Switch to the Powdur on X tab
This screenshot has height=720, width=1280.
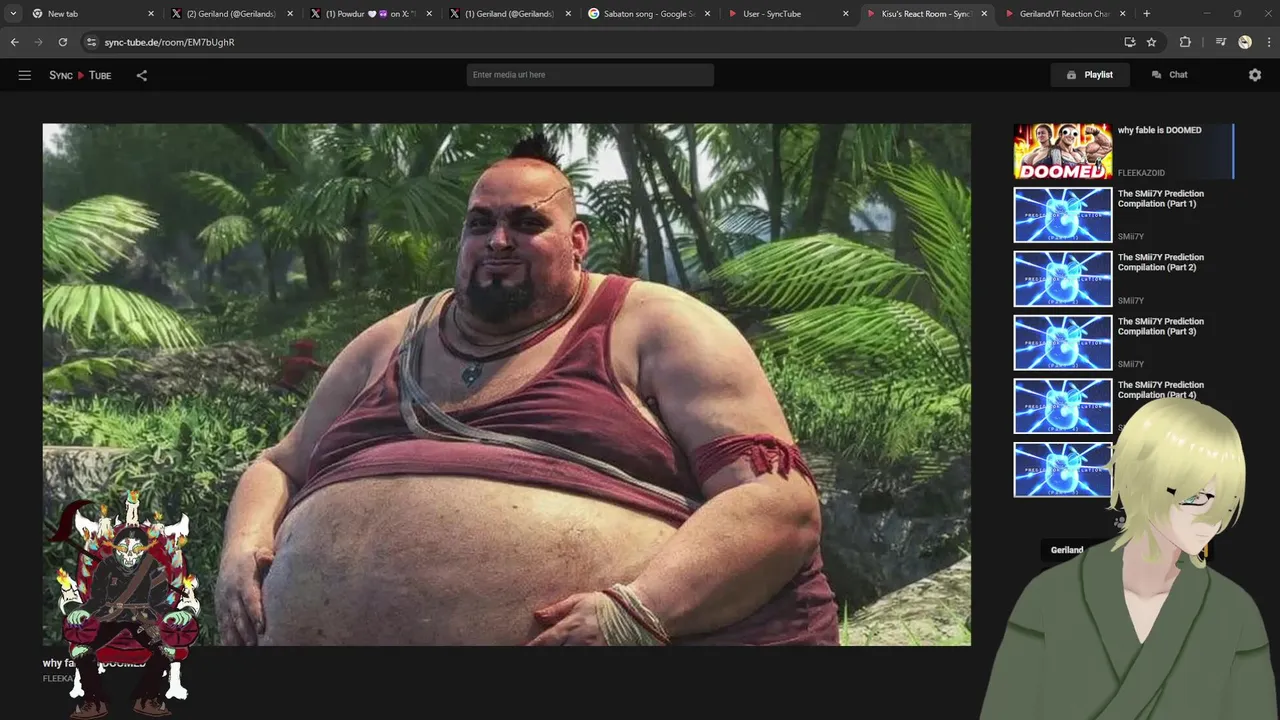click(371, 14)
